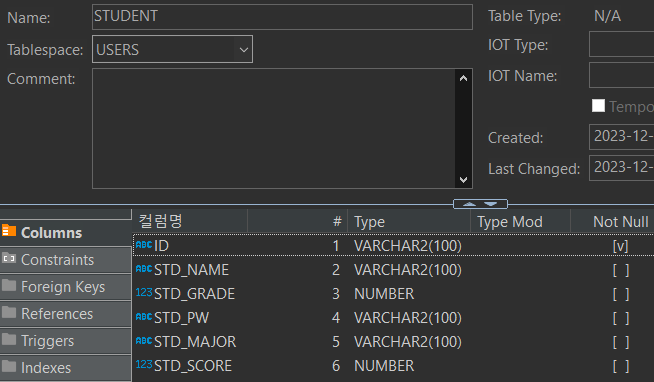Click the Comment scrollbar down arrow
Screen dimensions: 654x382
[463, 180]
